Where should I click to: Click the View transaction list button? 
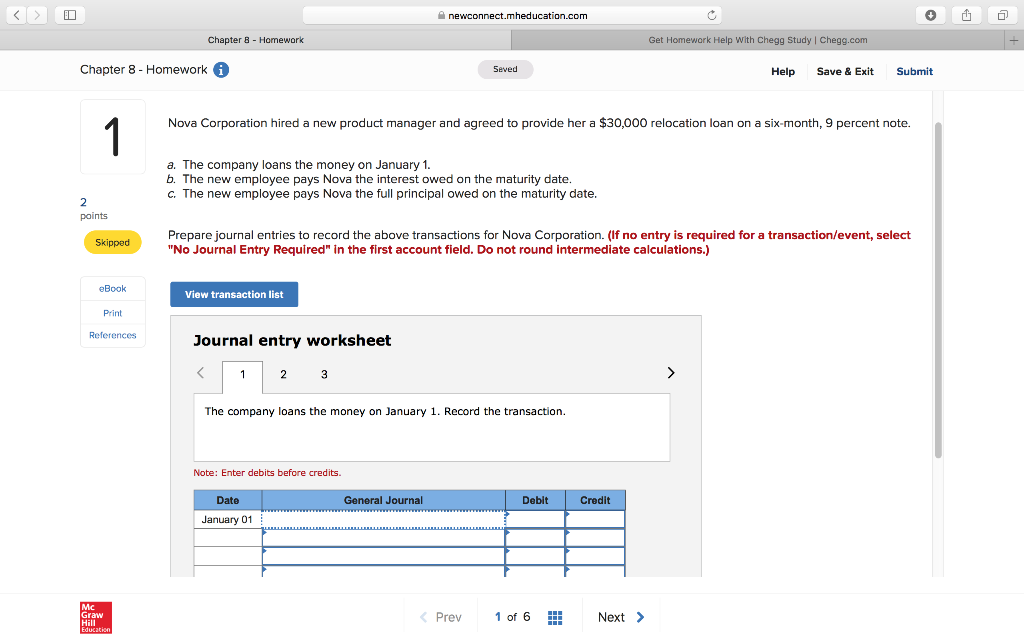tap(233, 294)
